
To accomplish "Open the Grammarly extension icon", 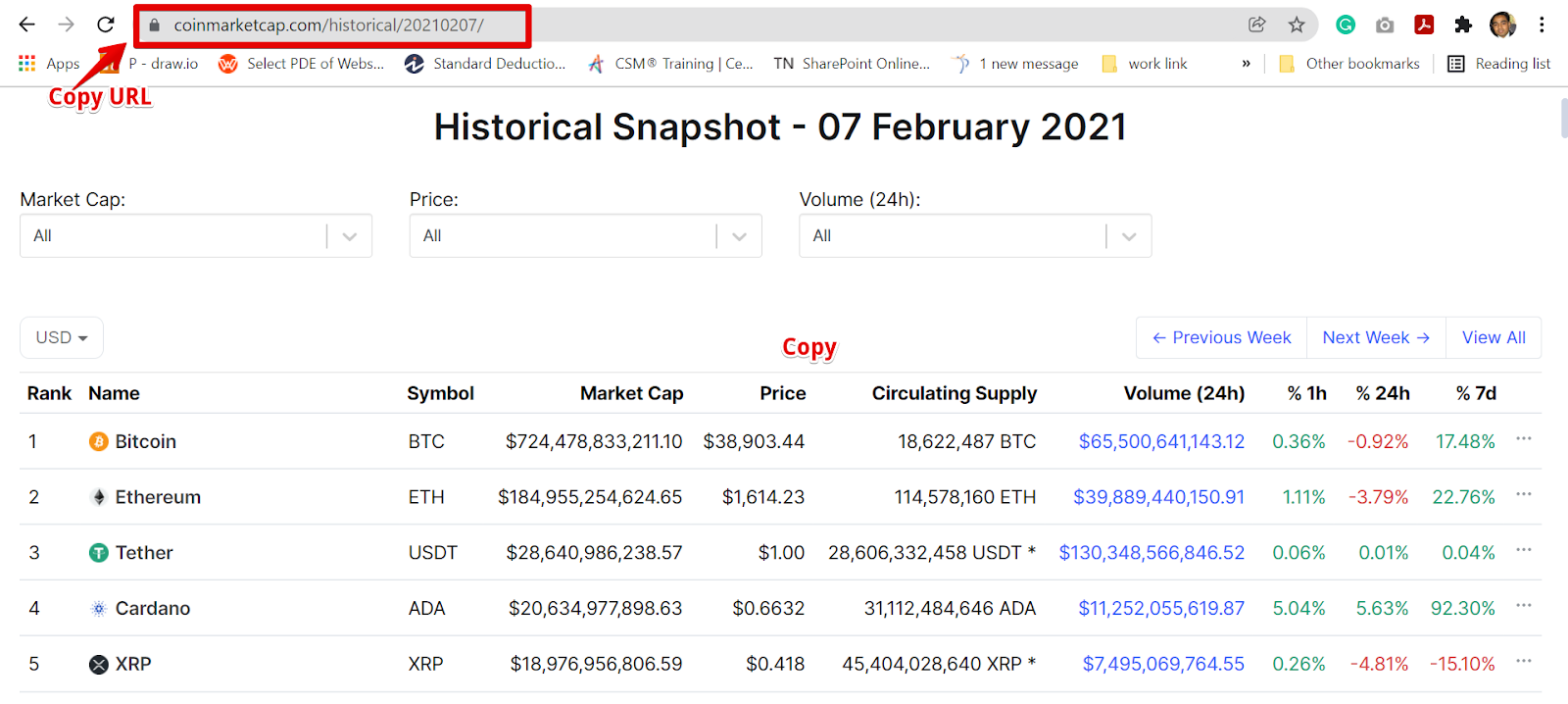I will point(1346,25).
